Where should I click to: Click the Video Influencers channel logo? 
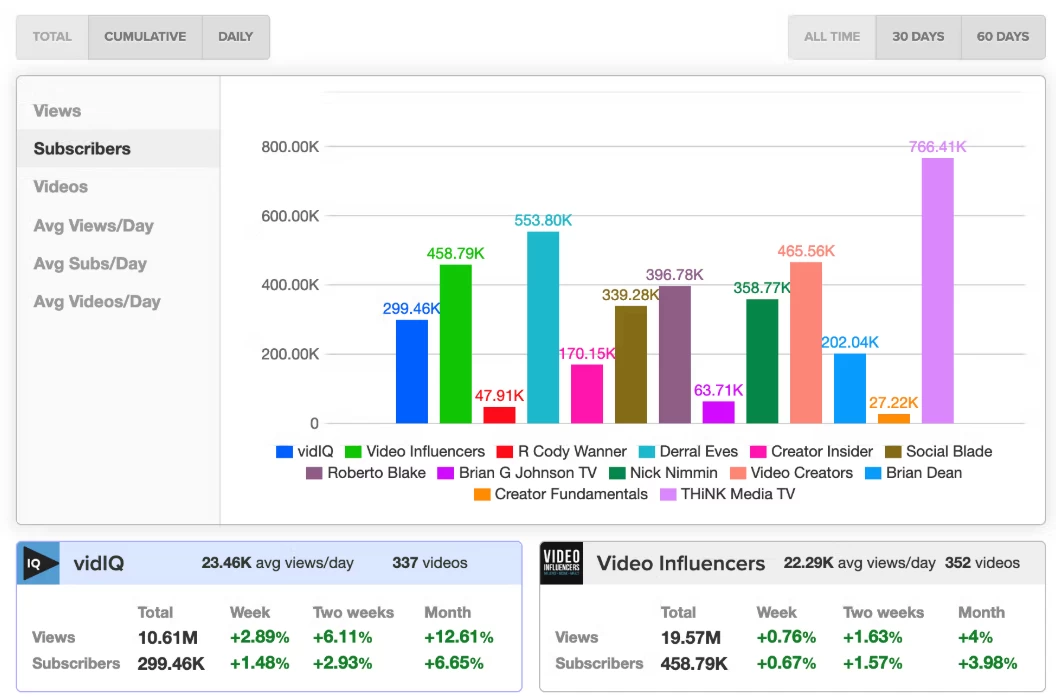561,563
